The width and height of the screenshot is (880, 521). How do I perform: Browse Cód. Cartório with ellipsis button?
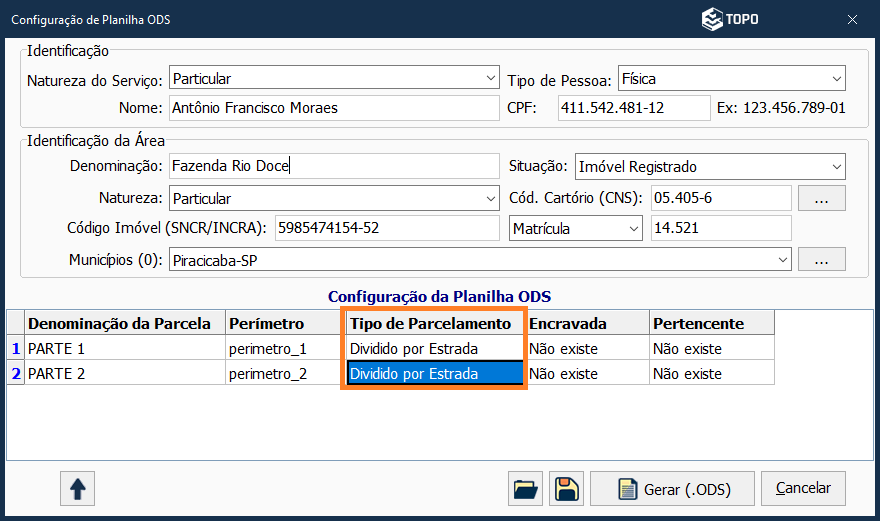point(821,199)
